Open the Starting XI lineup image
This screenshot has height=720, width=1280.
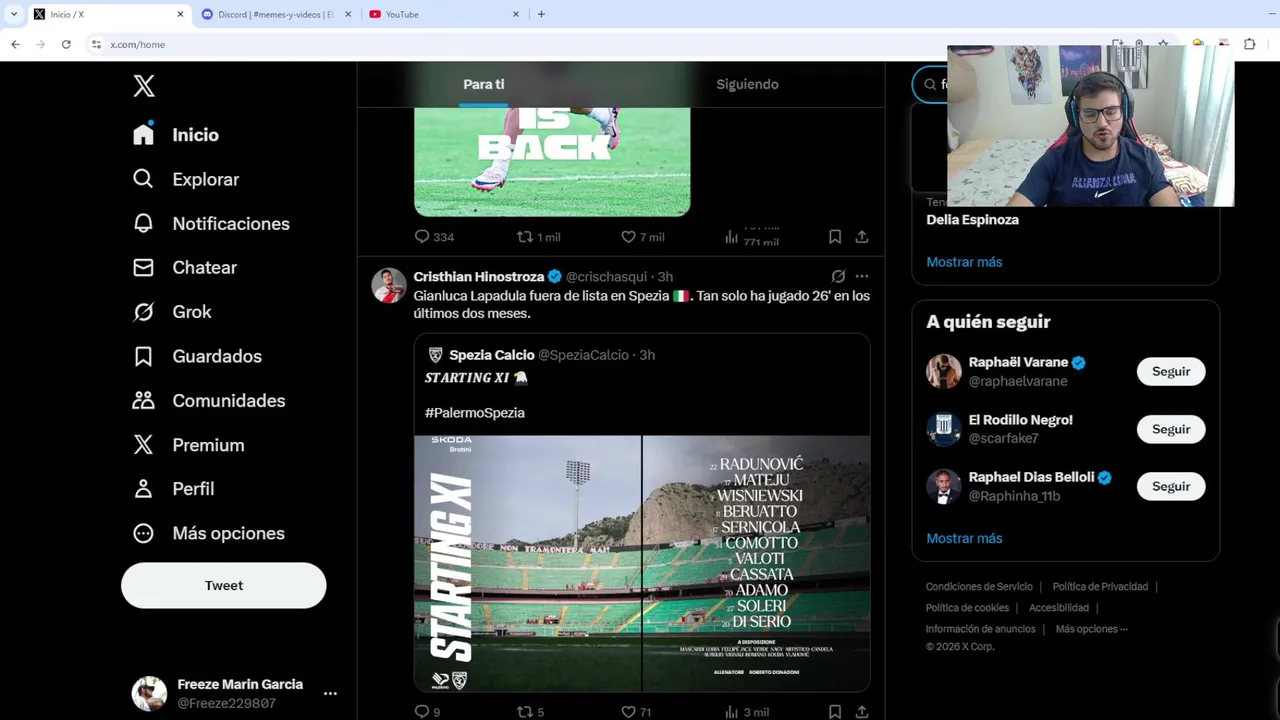642,563
